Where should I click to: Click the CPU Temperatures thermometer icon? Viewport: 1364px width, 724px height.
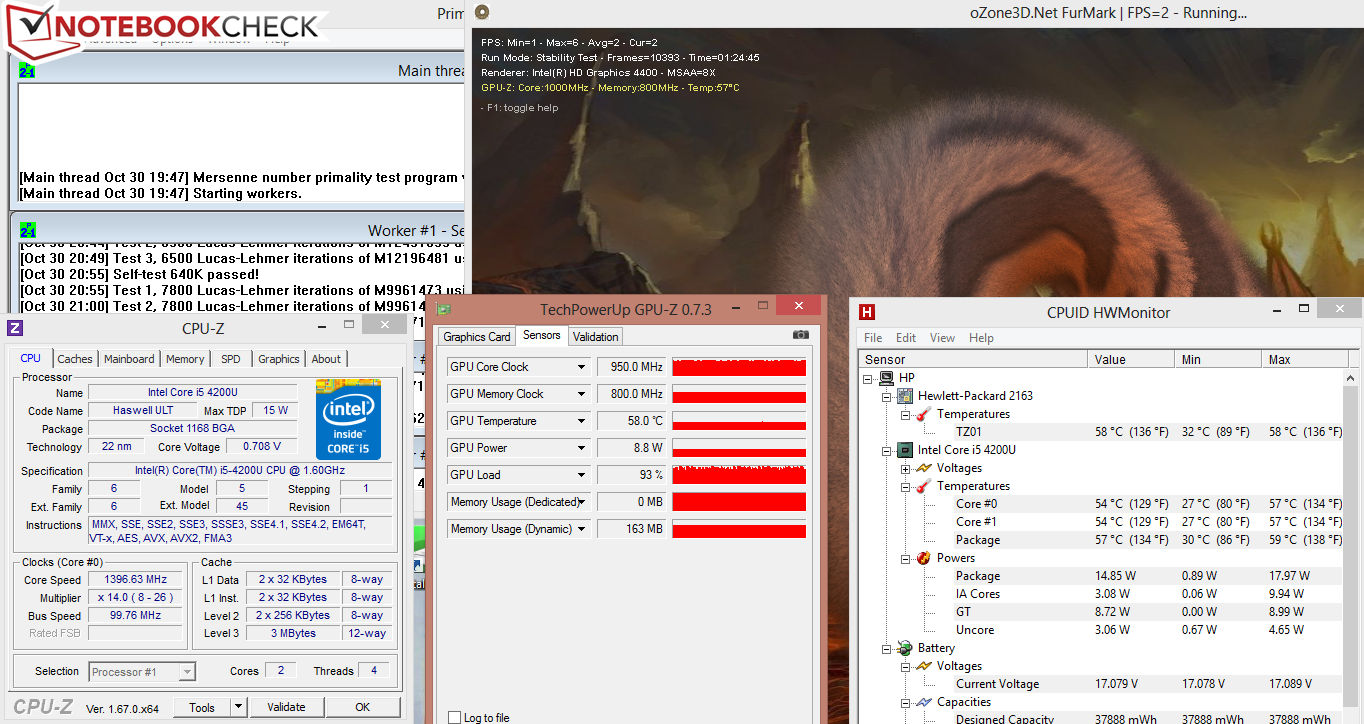point(924,486)
